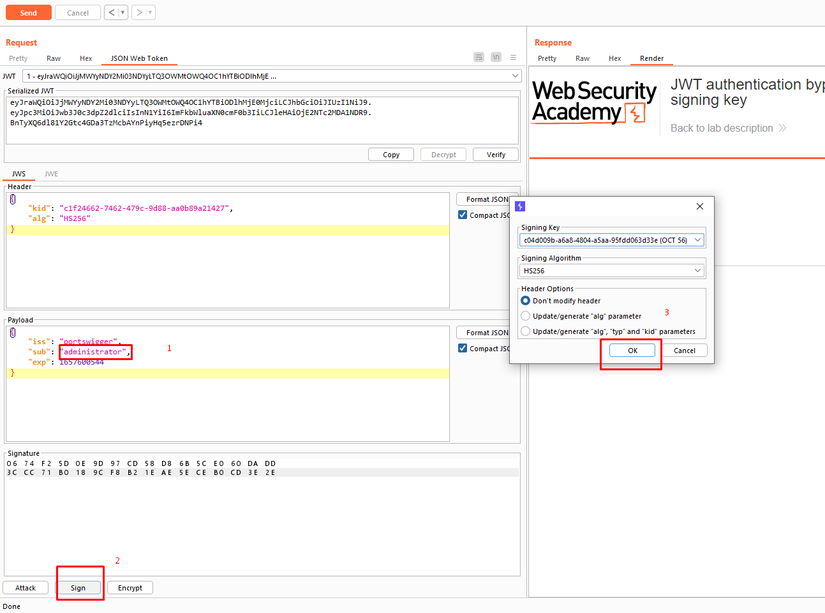Click OK in the signing dialog

pos(632,350)
